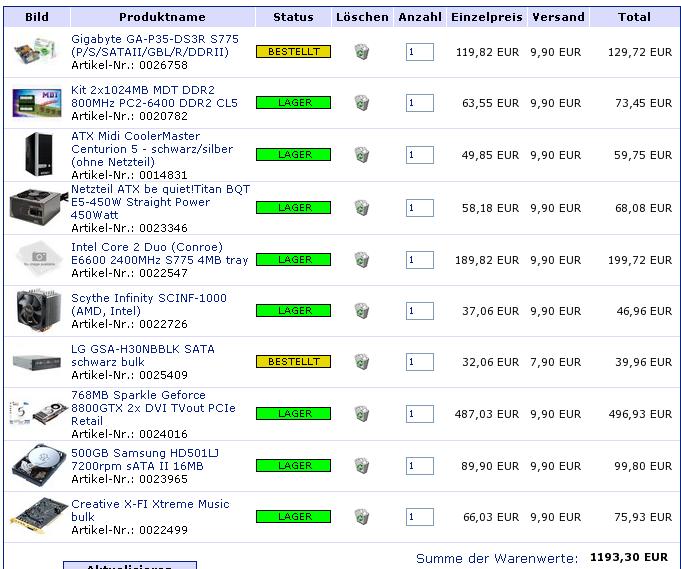Click trash icon for CoolerMaster Centurion 5
This screenshot has width=681, height=569.
tap(362, 155)
